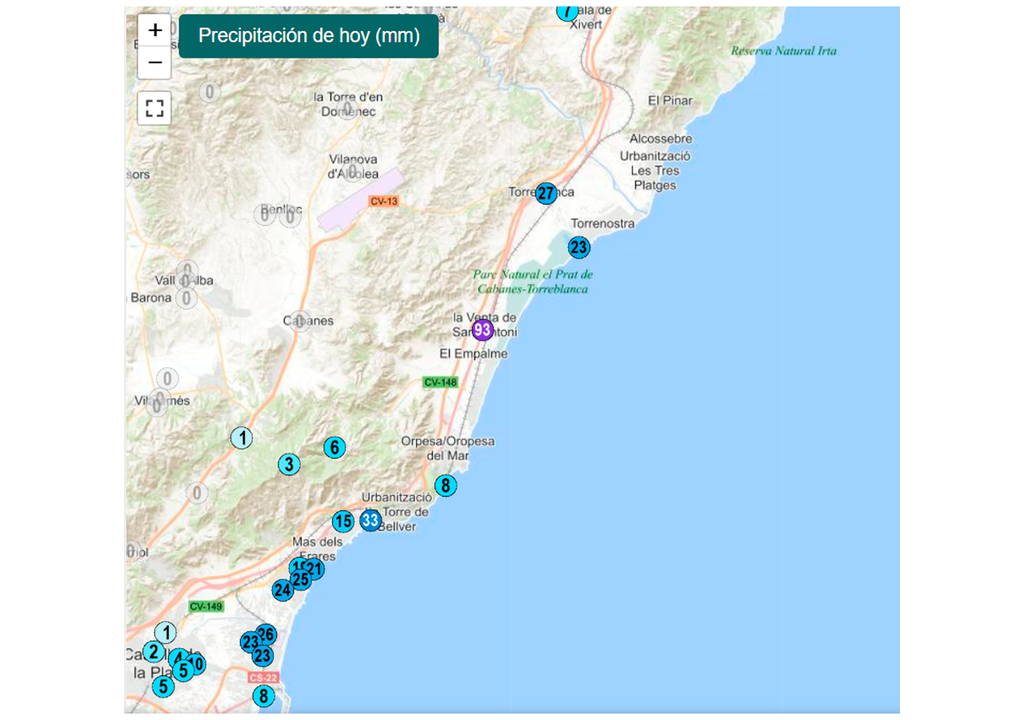Open the 8 mm marker beneath the CS-22 badge
This screenshot has height=720, width=1024.
tap(264, 696)
